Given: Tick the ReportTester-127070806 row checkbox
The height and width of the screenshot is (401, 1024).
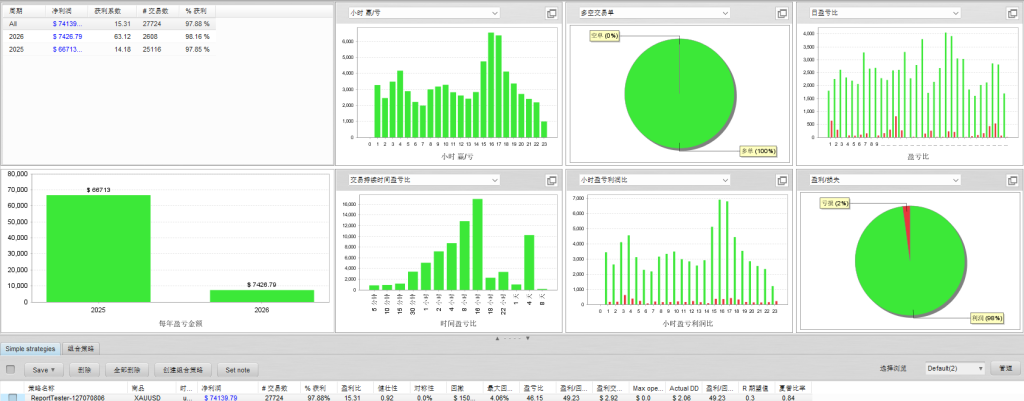Looking at the screenshot, I should (11, 397).
